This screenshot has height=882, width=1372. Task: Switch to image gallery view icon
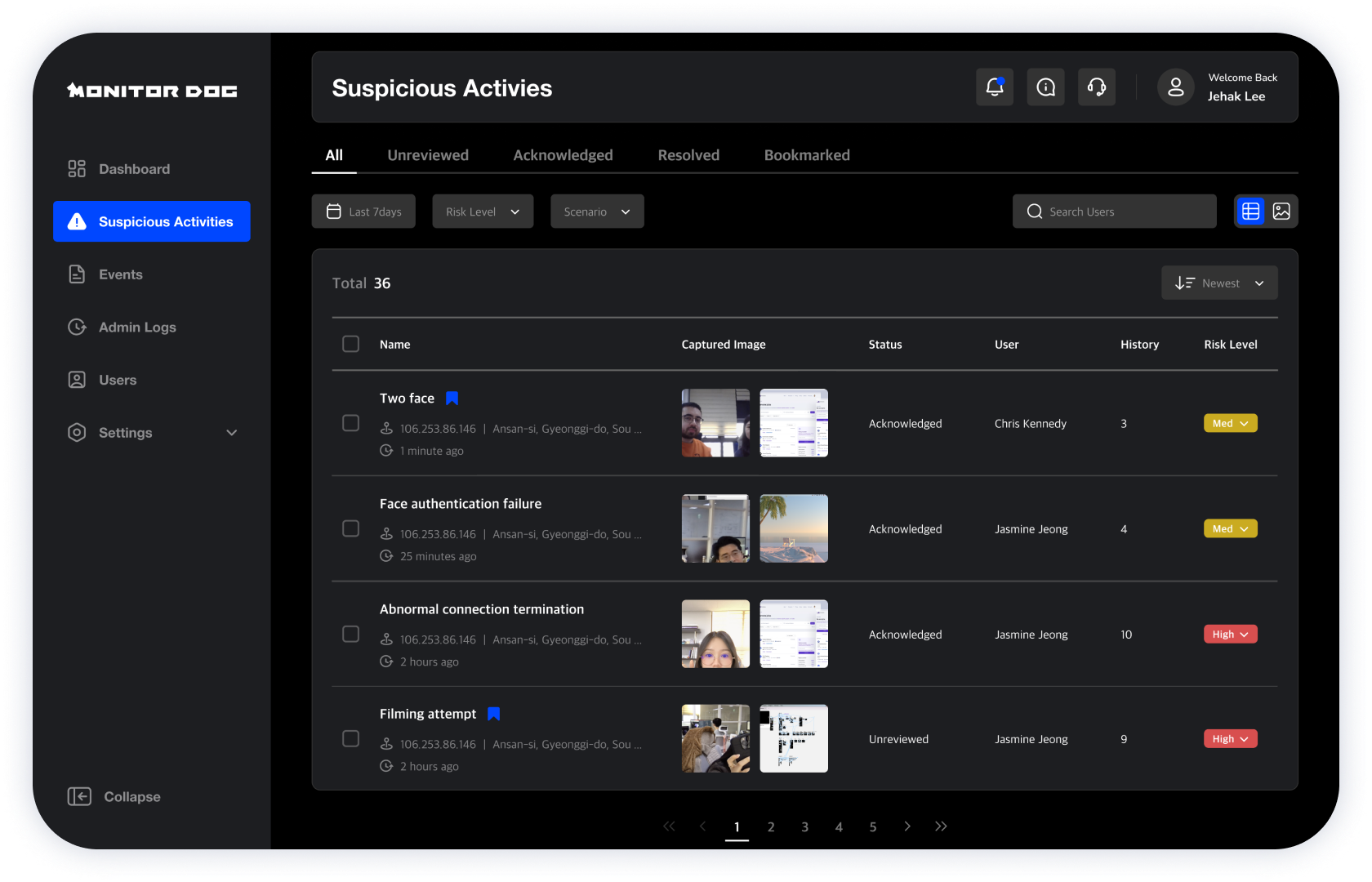tap(1281, 212)
